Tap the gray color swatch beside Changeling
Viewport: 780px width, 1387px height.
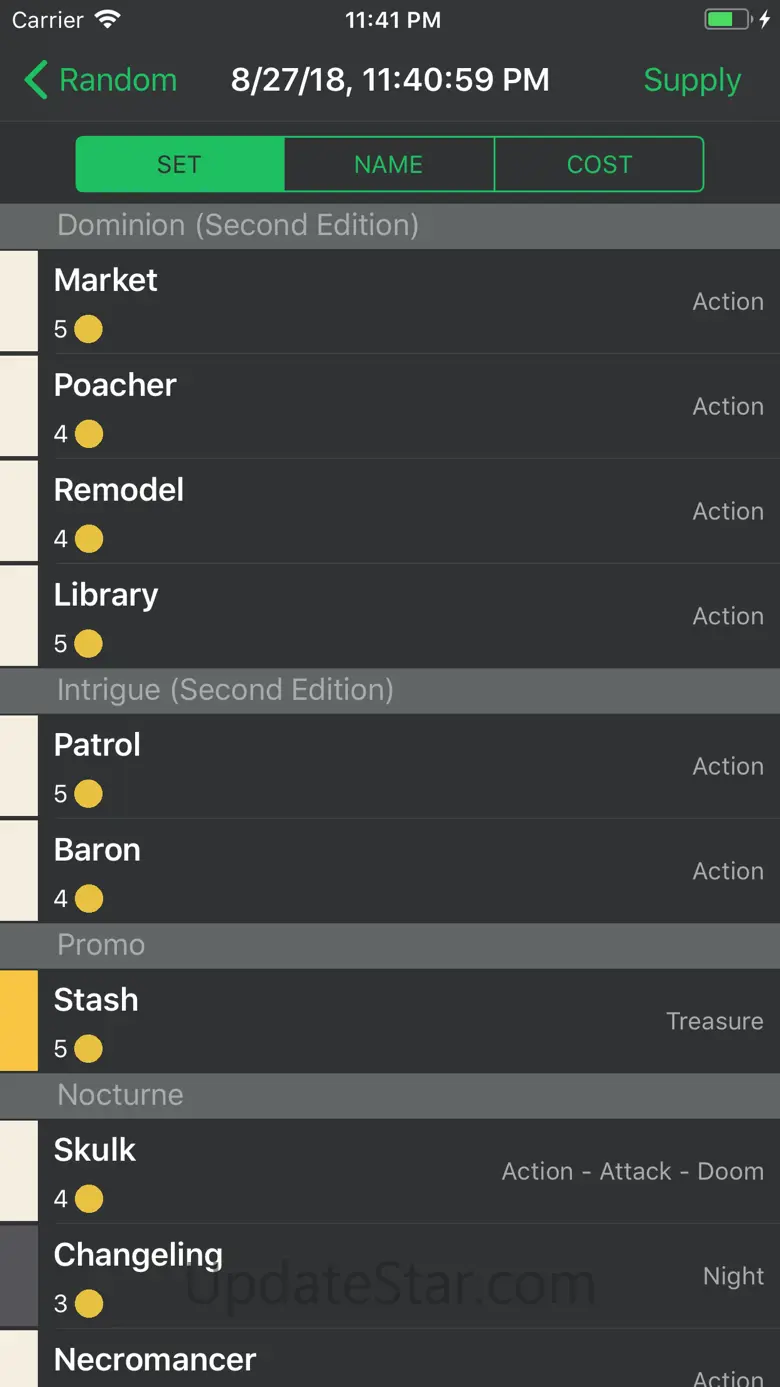point(18,1276)
